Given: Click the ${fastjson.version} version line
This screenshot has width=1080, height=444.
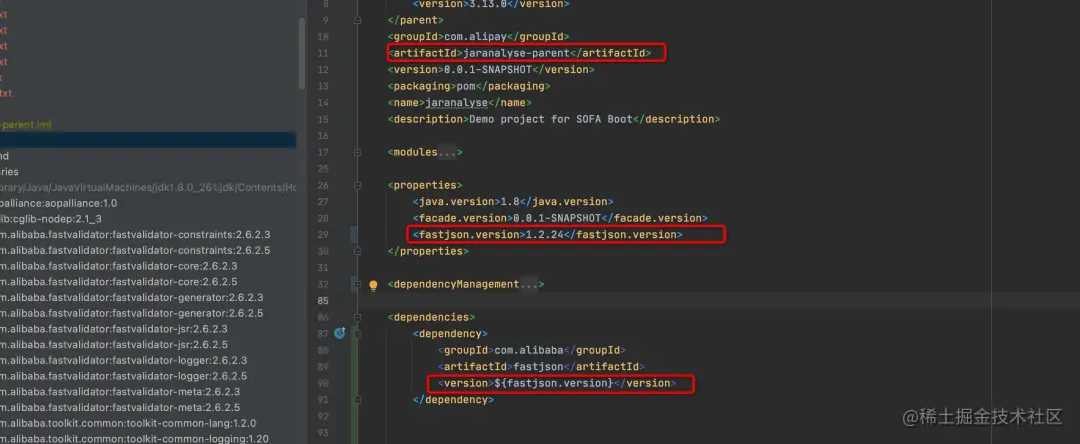Looking at the screenshot, I should click(x=557, y=383).
